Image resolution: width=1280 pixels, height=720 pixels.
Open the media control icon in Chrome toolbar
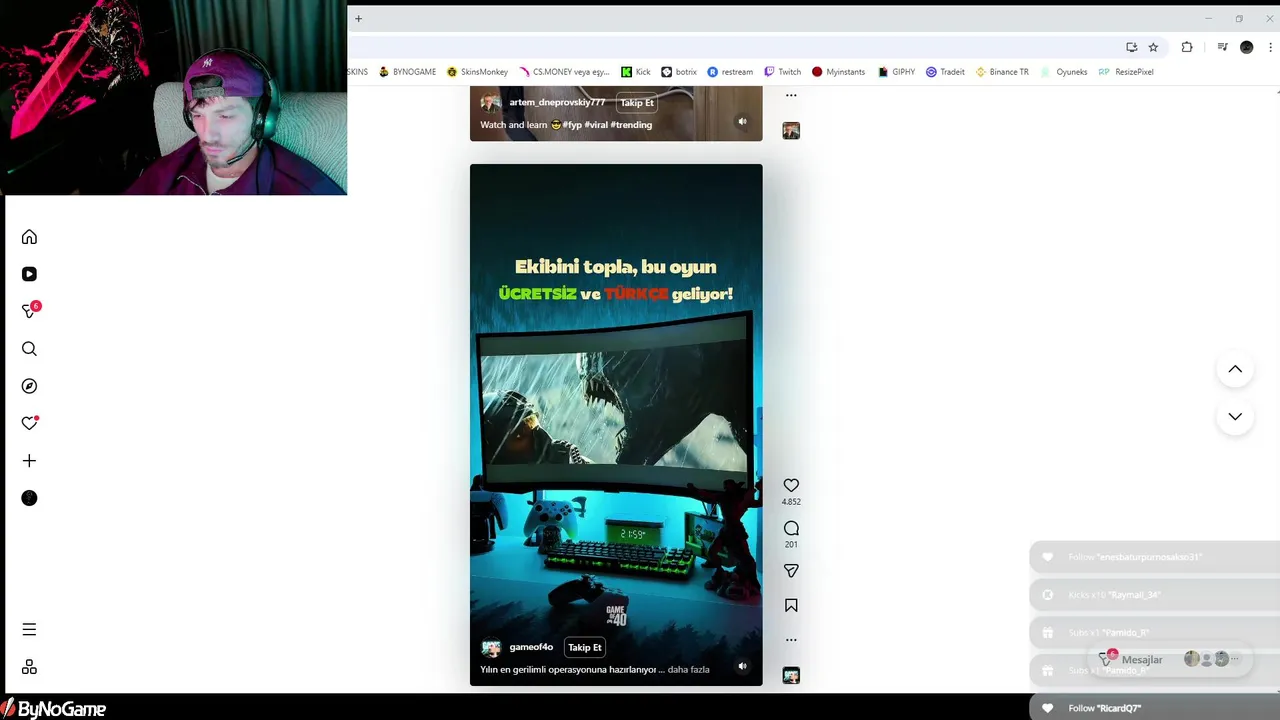point(1222,47)
